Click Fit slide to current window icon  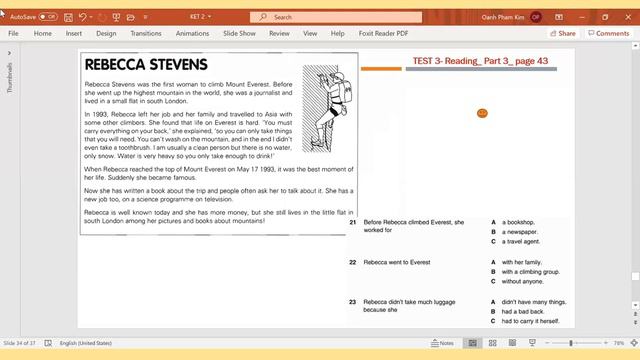[634, 343]
